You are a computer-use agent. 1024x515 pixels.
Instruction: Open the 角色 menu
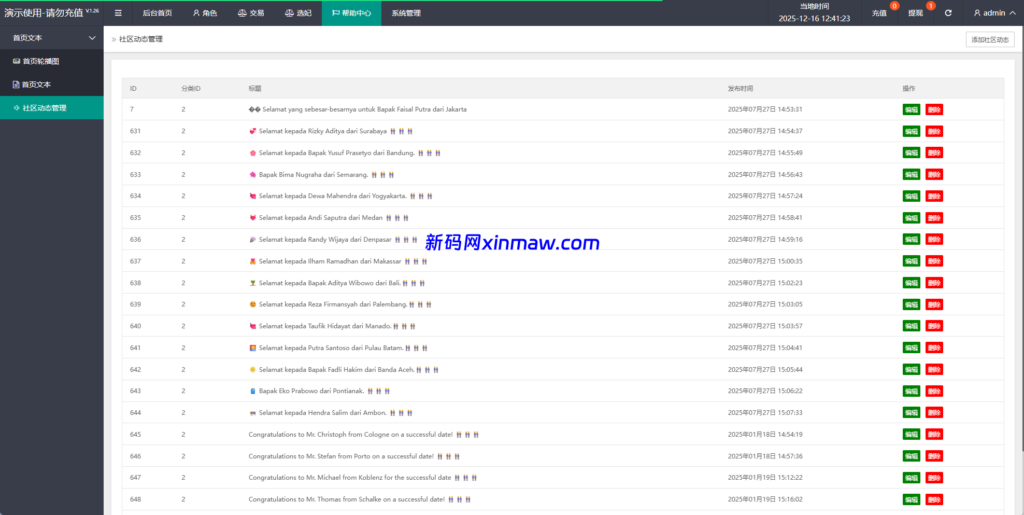coord(205,13)
